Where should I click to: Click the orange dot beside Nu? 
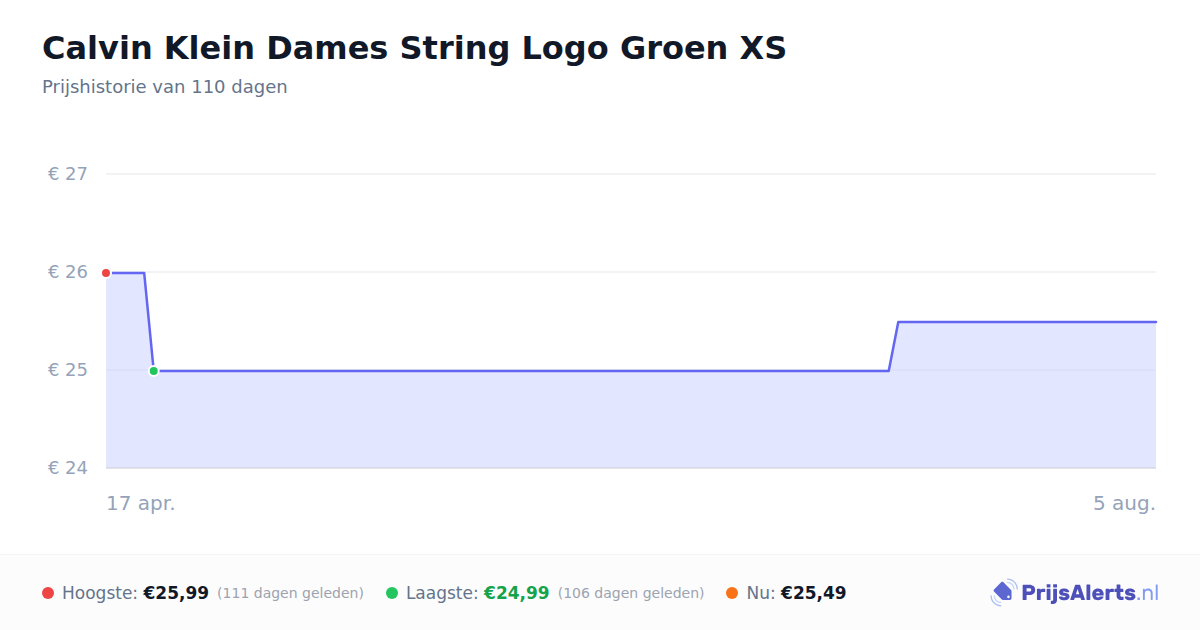coord(732,593)
